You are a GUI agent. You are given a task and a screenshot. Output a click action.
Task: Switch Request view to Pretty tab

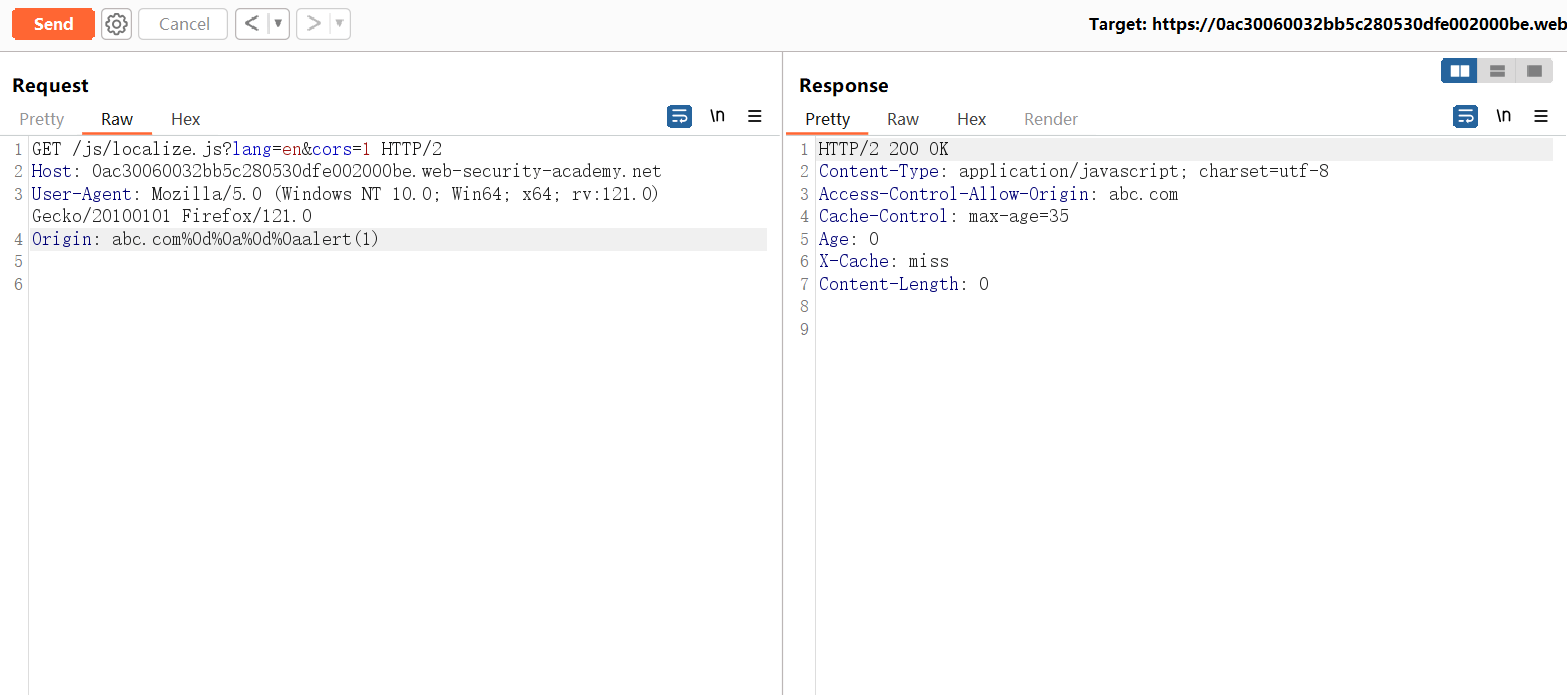42,119
